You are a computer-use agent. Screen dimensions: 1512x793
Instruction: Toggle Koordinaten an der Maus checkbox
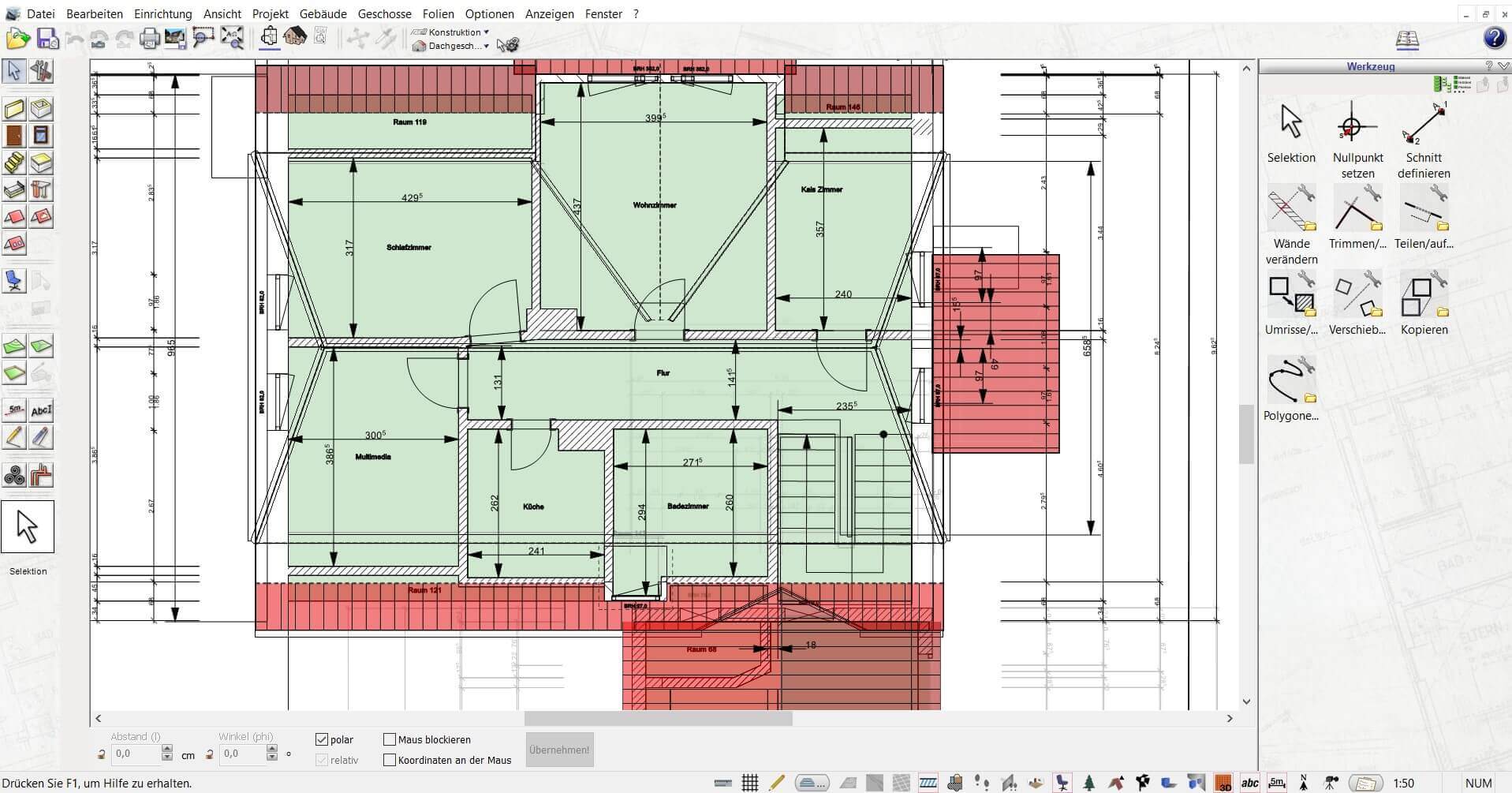point(390,760)
